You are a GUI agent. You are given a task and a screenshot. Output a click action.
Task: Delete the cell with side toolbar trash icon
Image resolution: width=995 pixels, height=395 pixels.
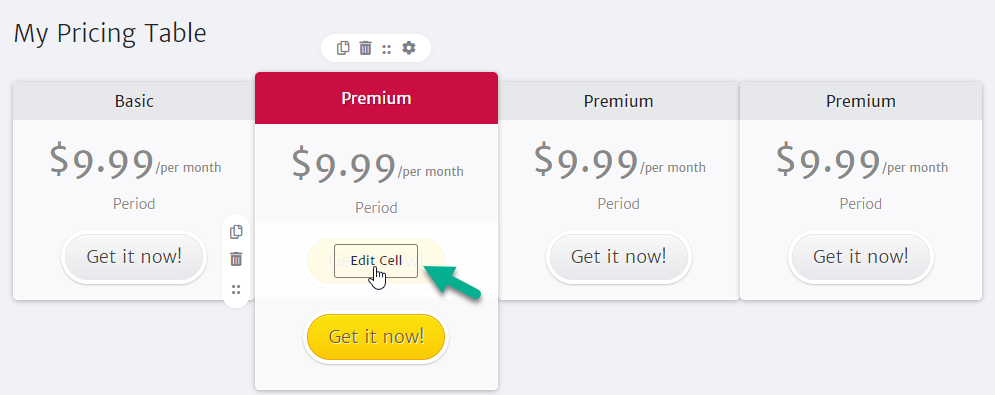236,259
